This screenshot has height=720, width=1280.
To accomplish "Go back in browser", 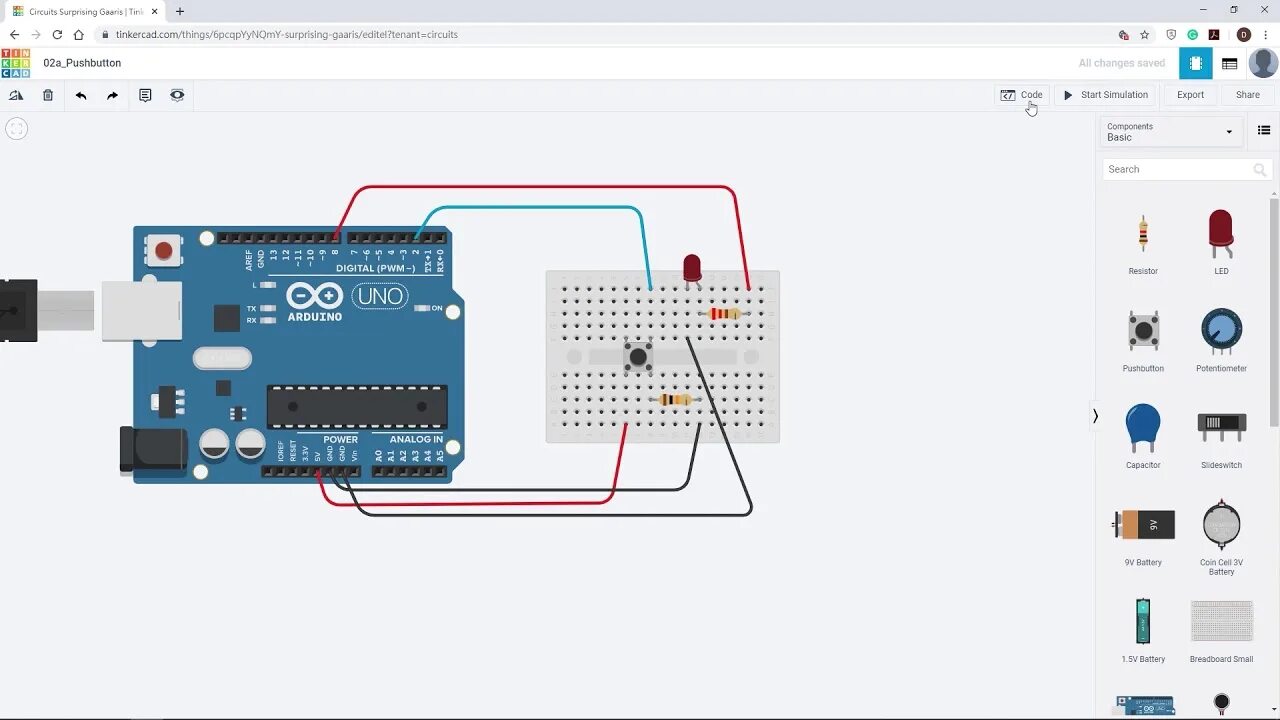I will click(x=14, y=34).
